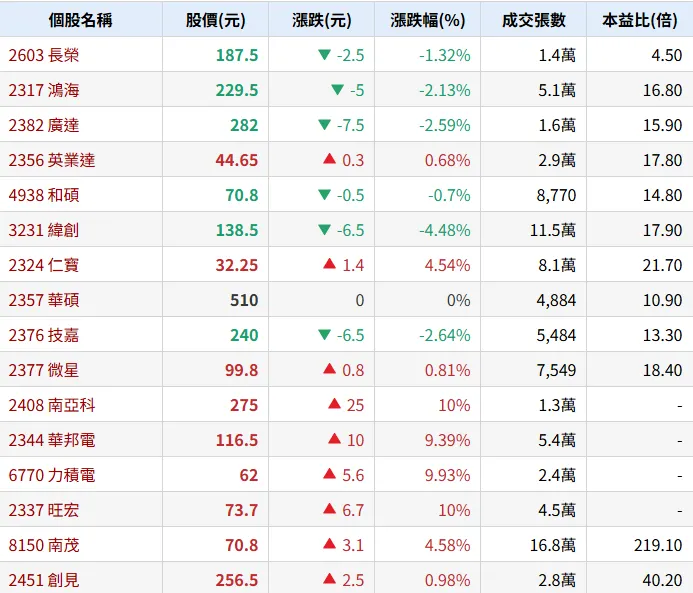Click the 漲跌幅(%) column header
Viewport: 693px width, 593px height.
click(x=427, y=20)
